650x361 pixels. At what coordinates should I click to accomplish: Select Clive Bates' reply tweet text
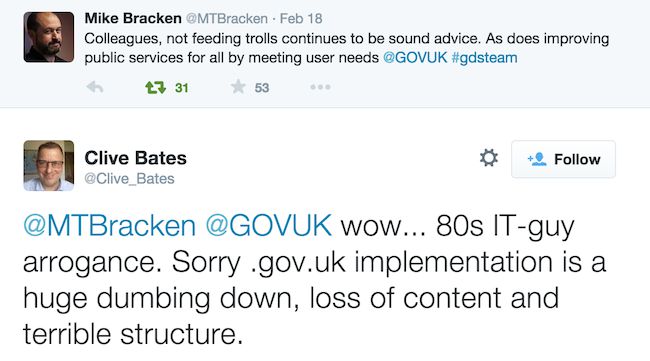tap(314, 279)
